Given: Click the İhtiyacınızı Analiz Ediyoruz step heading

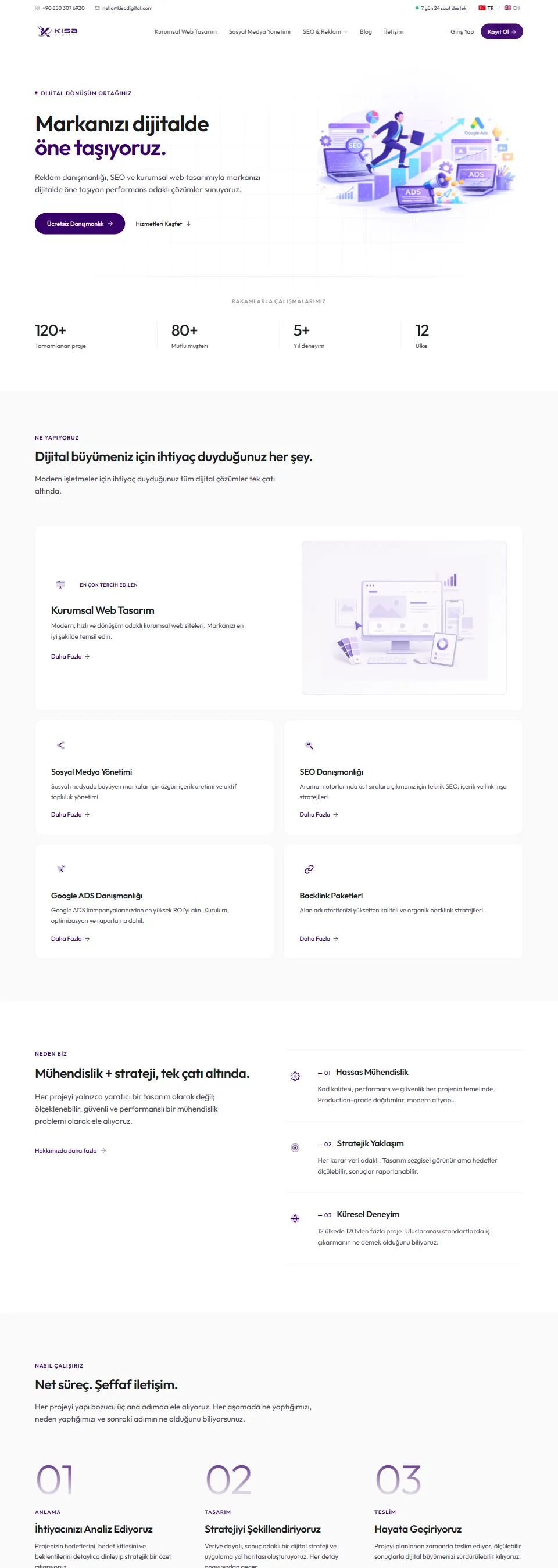Looking at the screenshot, I should (94, 1529).
